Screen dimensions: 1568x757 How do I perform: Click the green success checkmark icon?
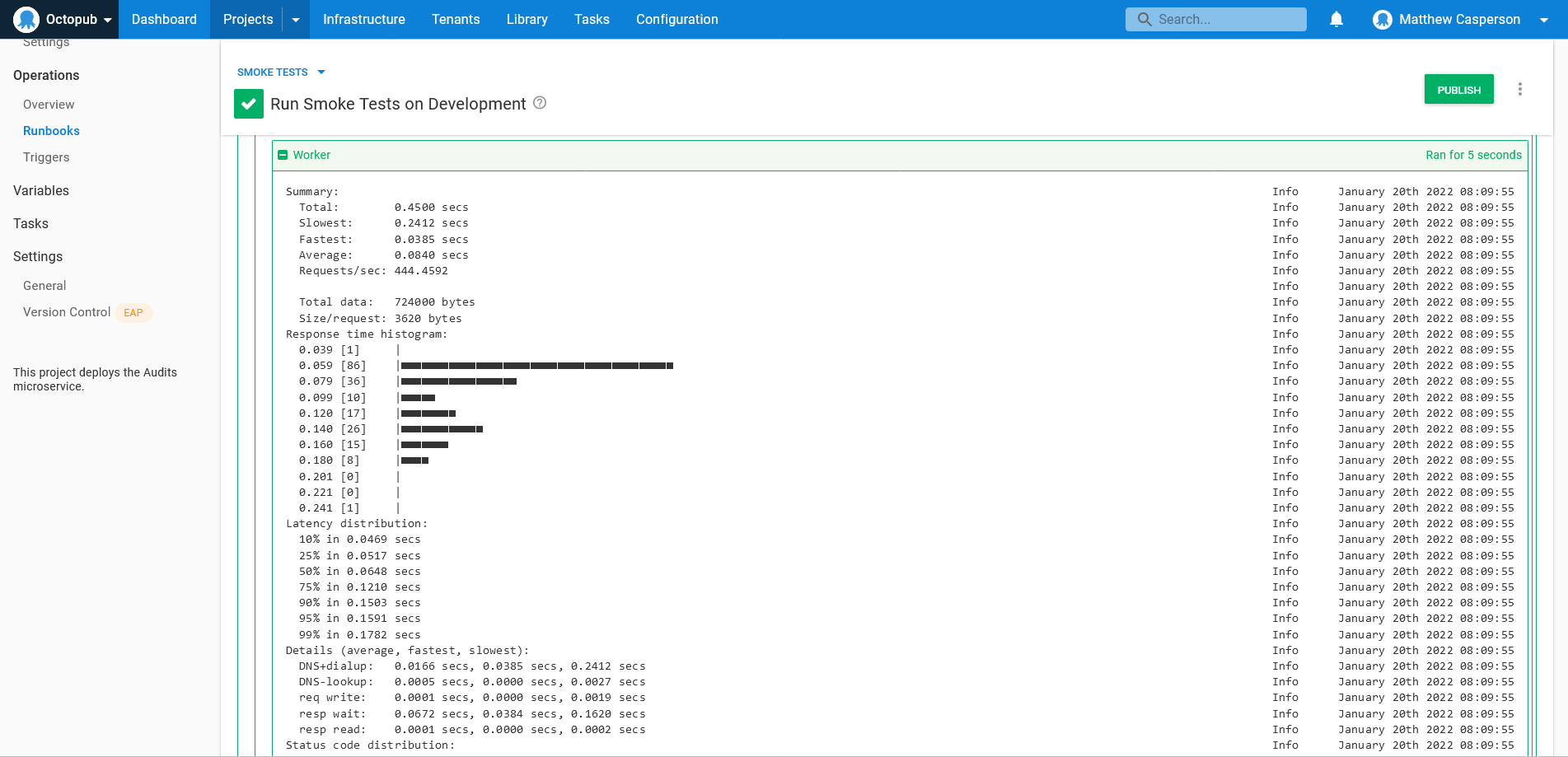tap(248, 104)
